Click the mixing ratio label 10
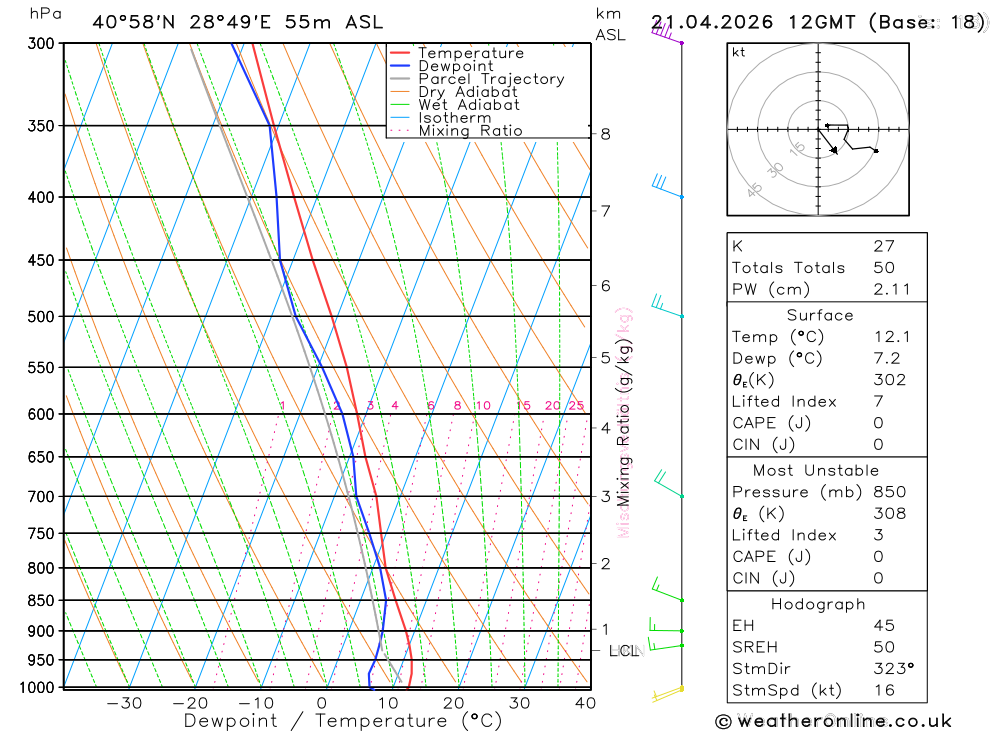1000x733 pixels. (483, 406)
